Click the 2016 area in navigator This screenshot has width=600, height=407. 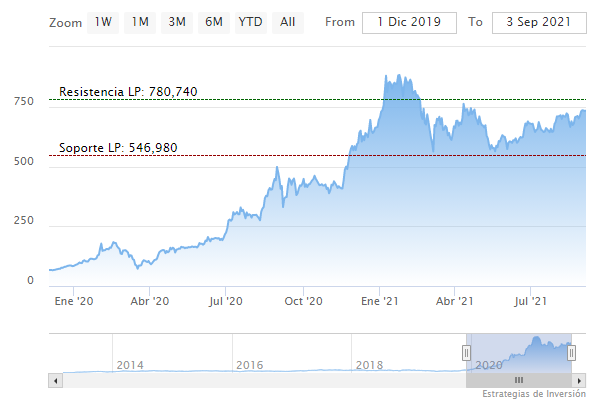click(x=250, y=365)
